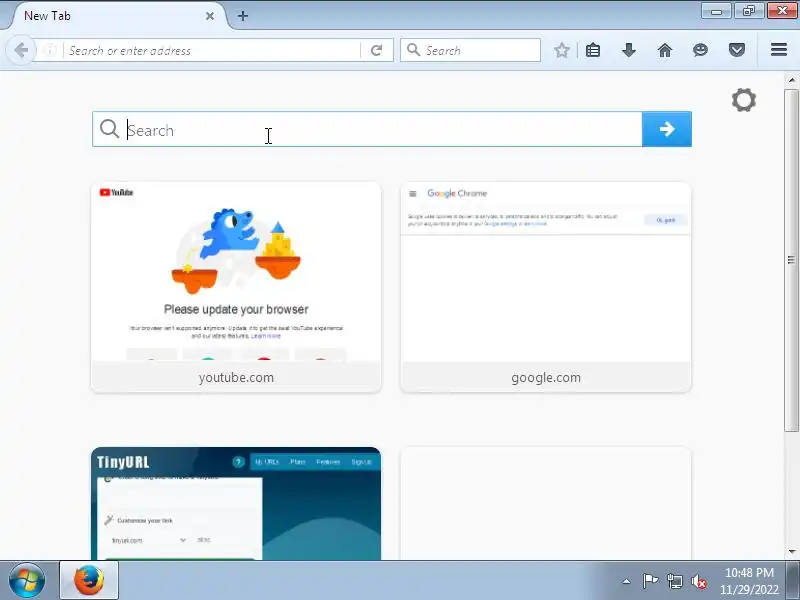
Task: Save page to Pocket
Action: point(737,50)
